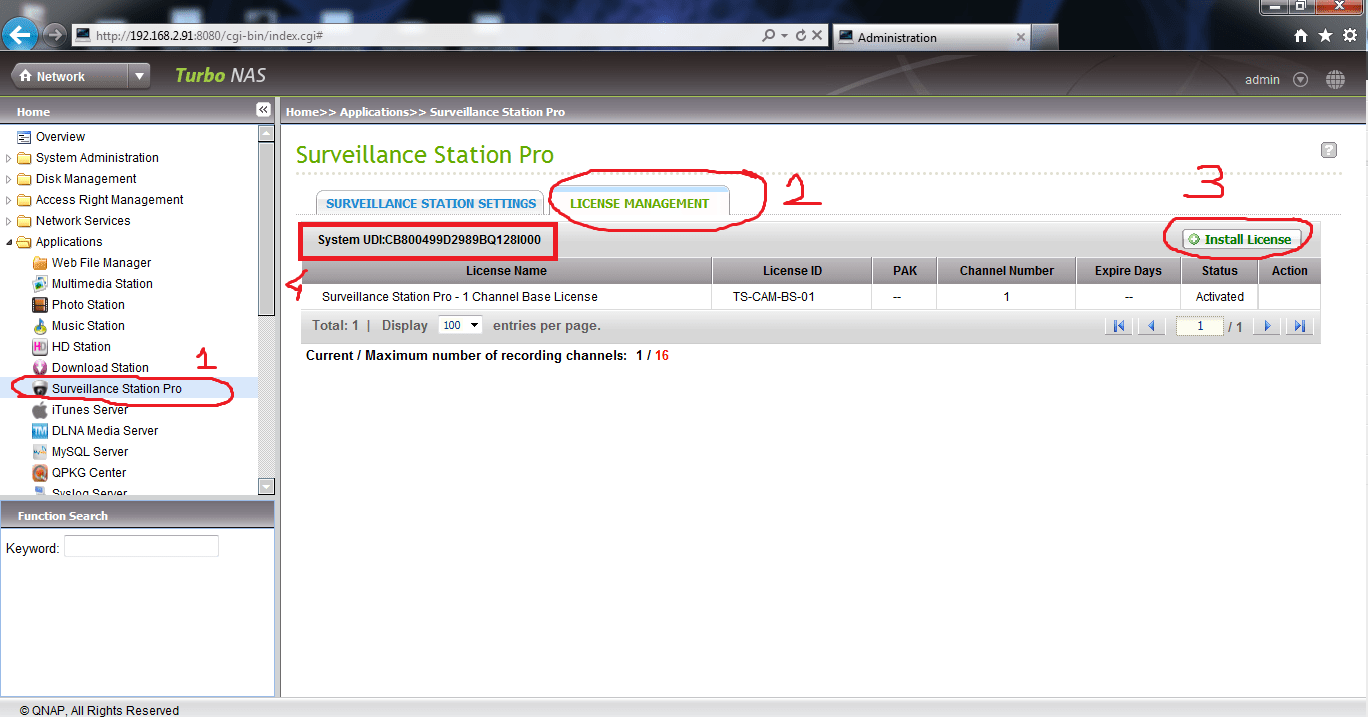1368x717 pixels.
Task: Open the QPKG Center
Action: pos(88,472)
